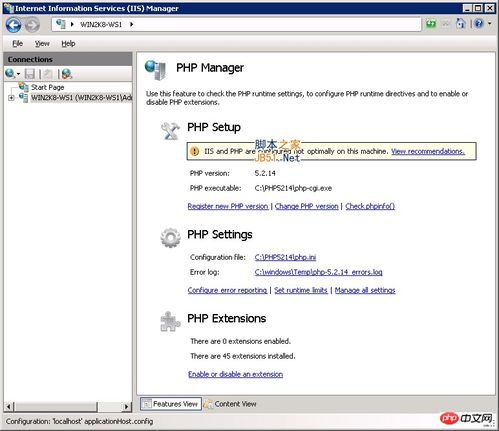Click the Connections pane horizontal scrollbar right arrow
Screen dimensions: 499x431
click(126, 406)
